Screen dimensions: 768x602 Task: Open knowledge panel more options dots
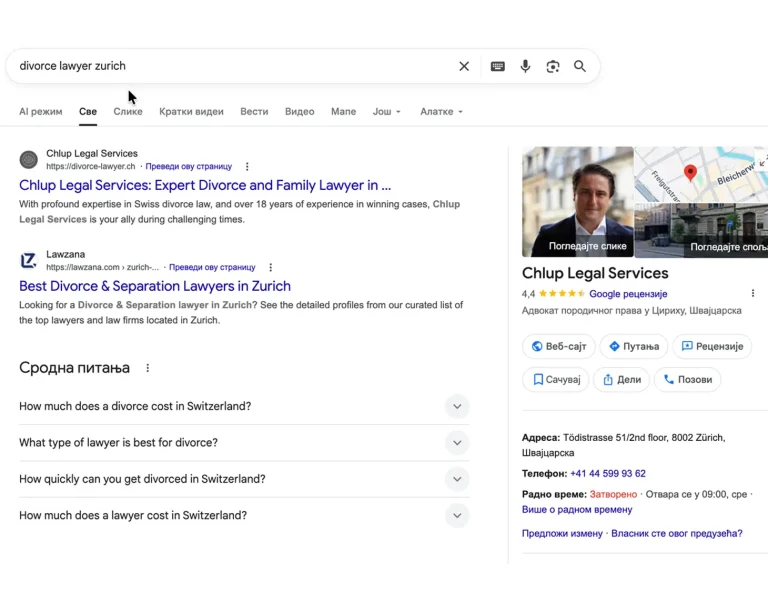click(752, 293)
